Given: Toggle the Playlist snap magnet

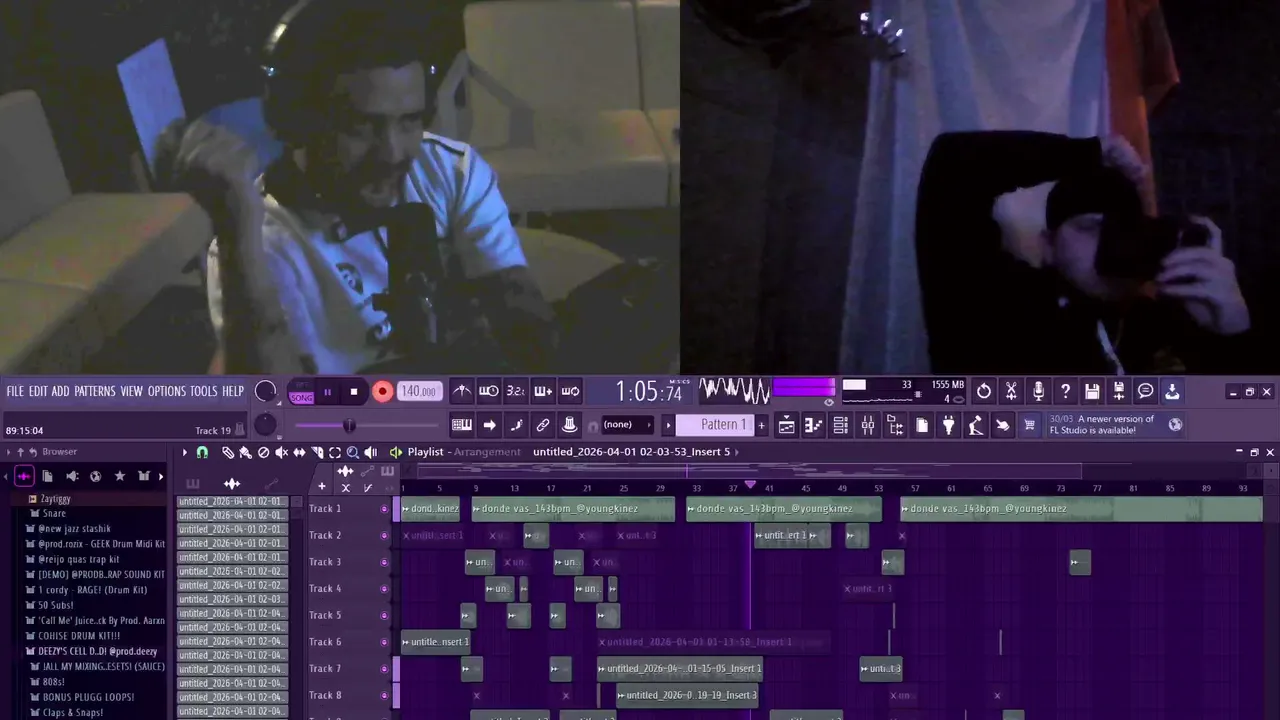Looking at the screenshot, I should [x=202, y=453].
